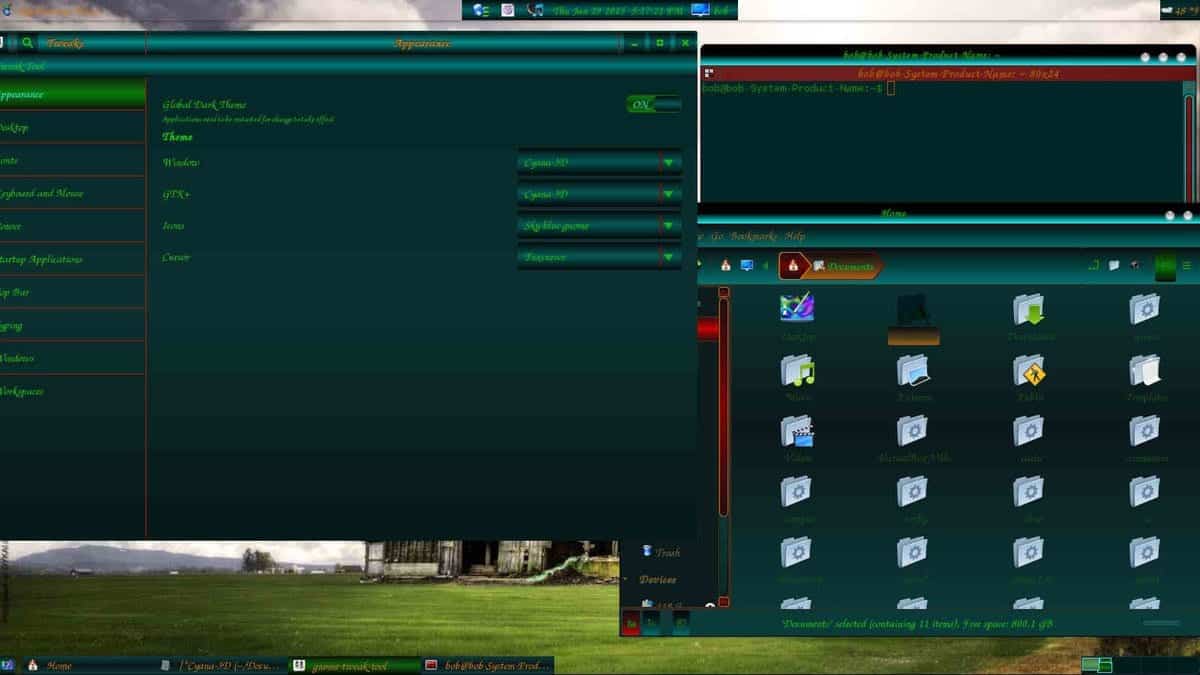Open the Bookmarks menu in file manager

click(754, 237)
